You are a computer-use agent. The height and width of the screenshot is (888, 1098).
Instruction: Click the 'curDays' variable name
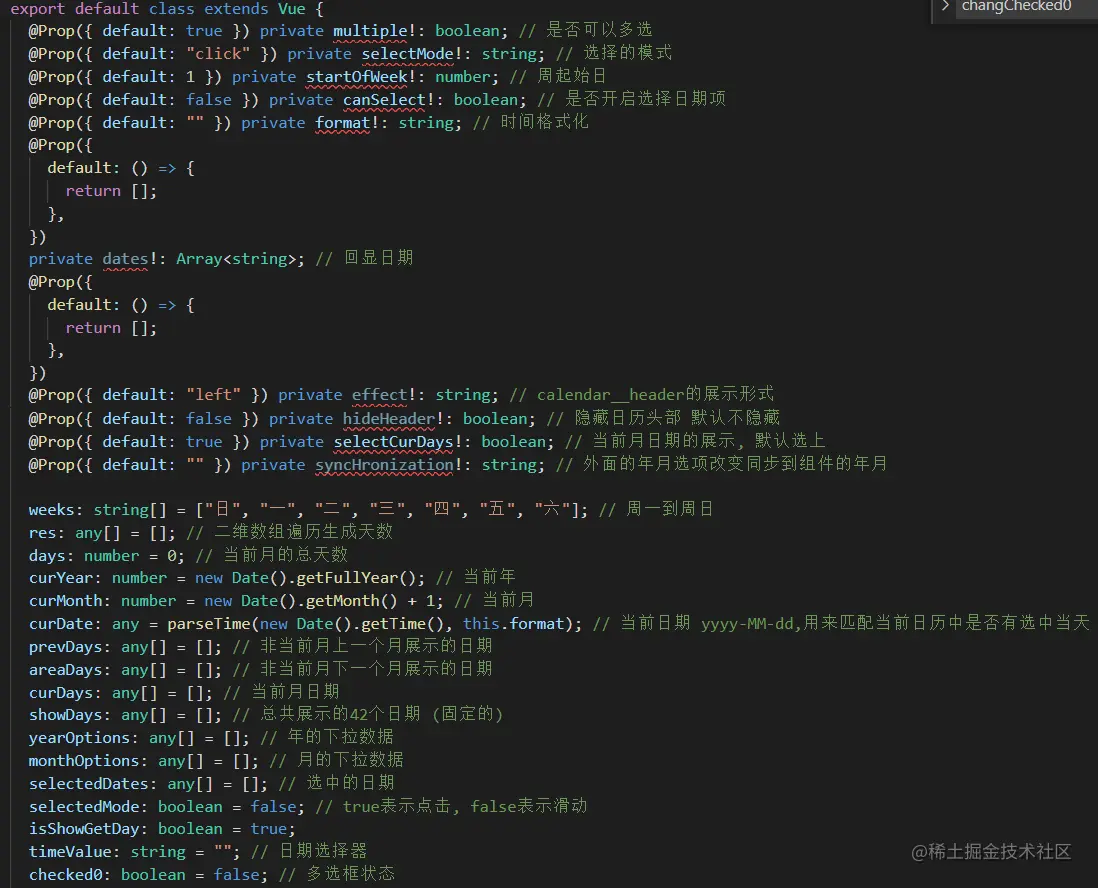pos(61,693)
